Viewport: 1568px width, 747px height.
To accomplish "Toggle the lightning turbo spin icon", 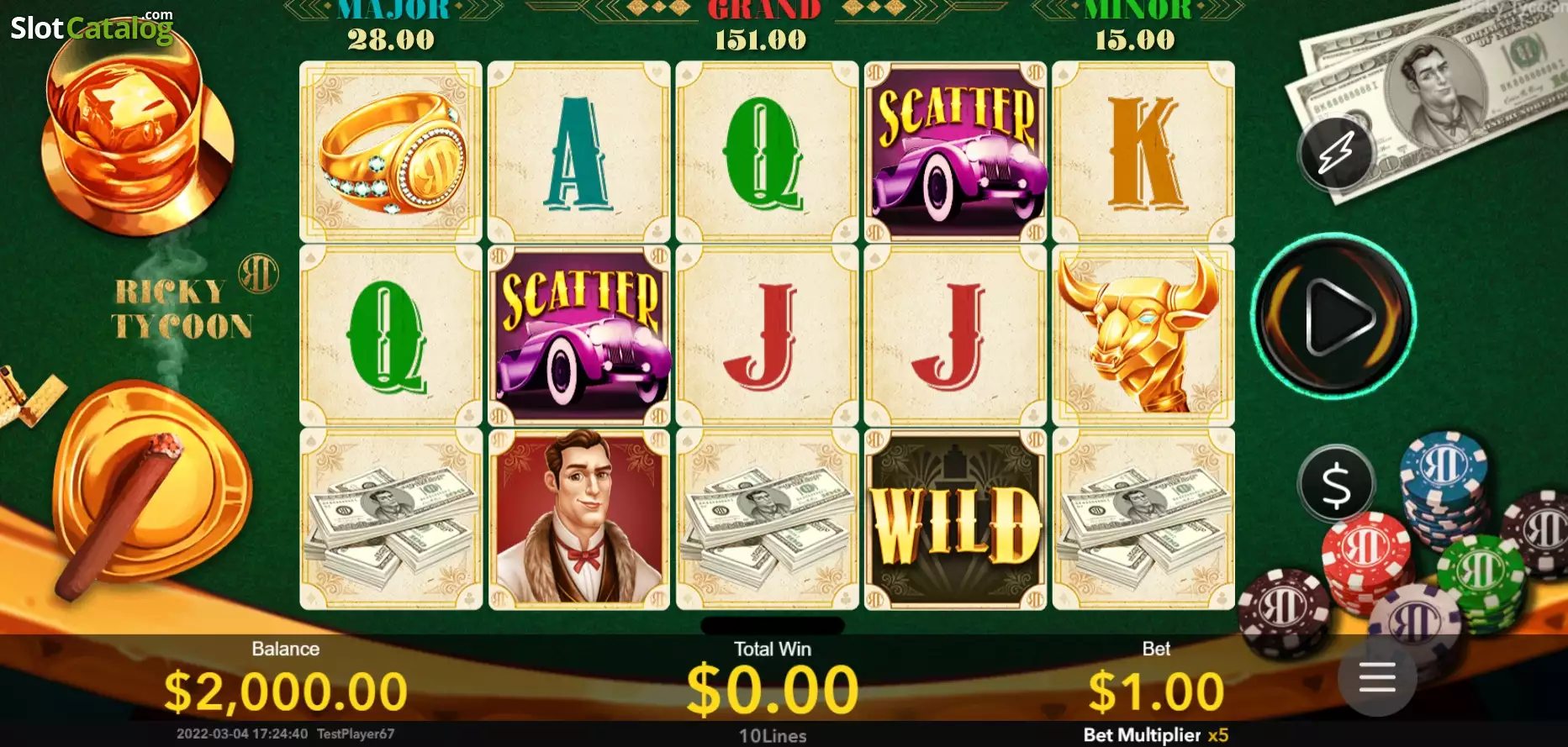I will click(x=1336, y=153).
